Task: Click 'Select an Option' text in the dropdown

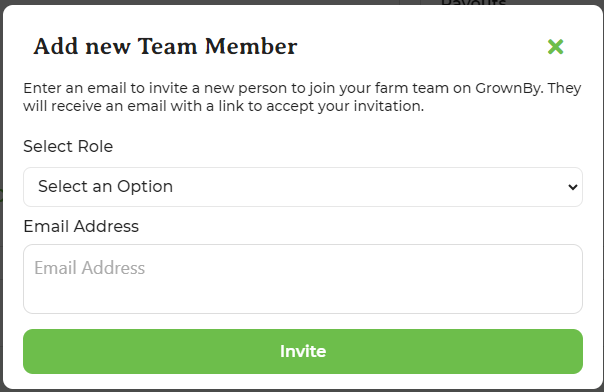Action: pos(106,187)
